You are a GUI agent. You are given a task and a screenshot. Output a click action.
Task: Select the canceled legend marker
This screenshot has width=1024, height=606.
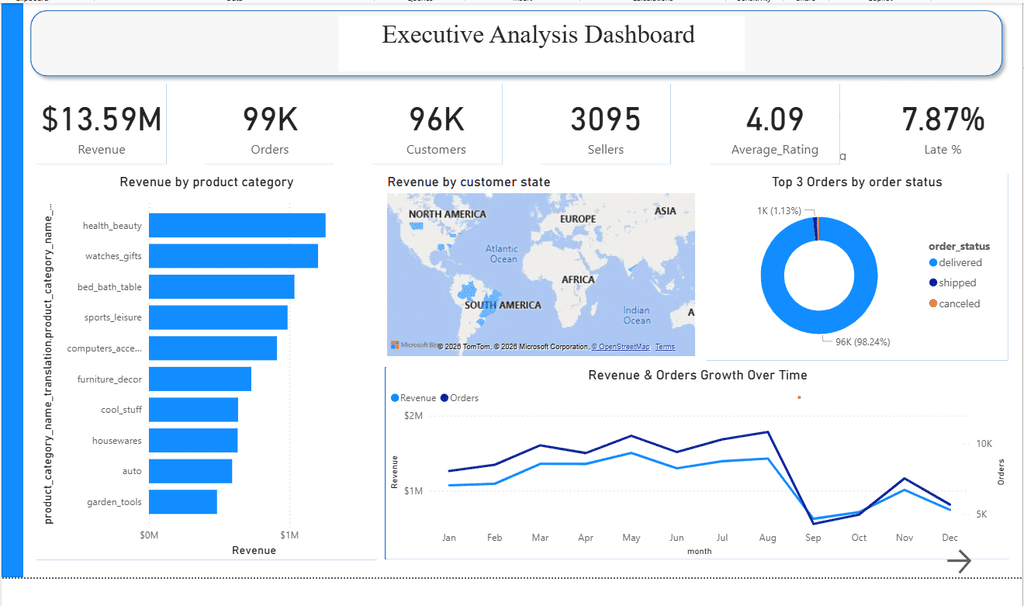coord(933,303)
